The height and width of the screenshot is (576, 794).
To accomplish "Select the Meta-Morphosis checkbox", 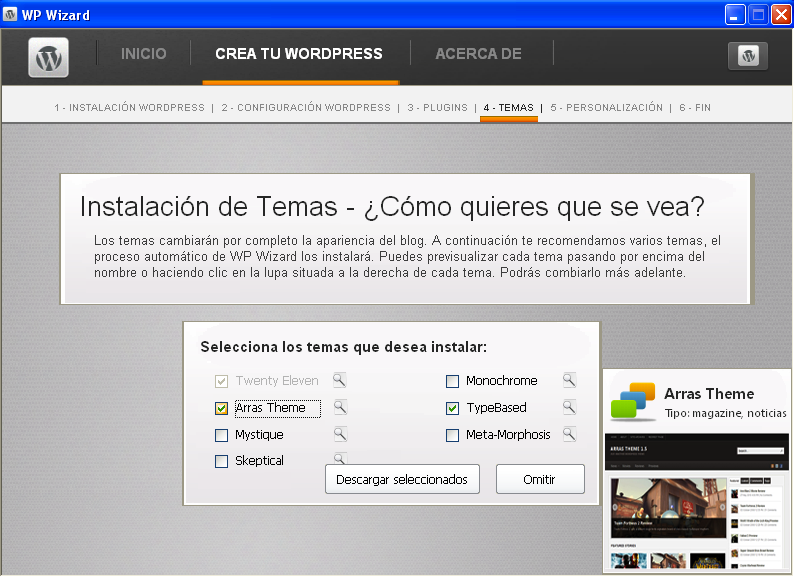I will pos(452,435).
